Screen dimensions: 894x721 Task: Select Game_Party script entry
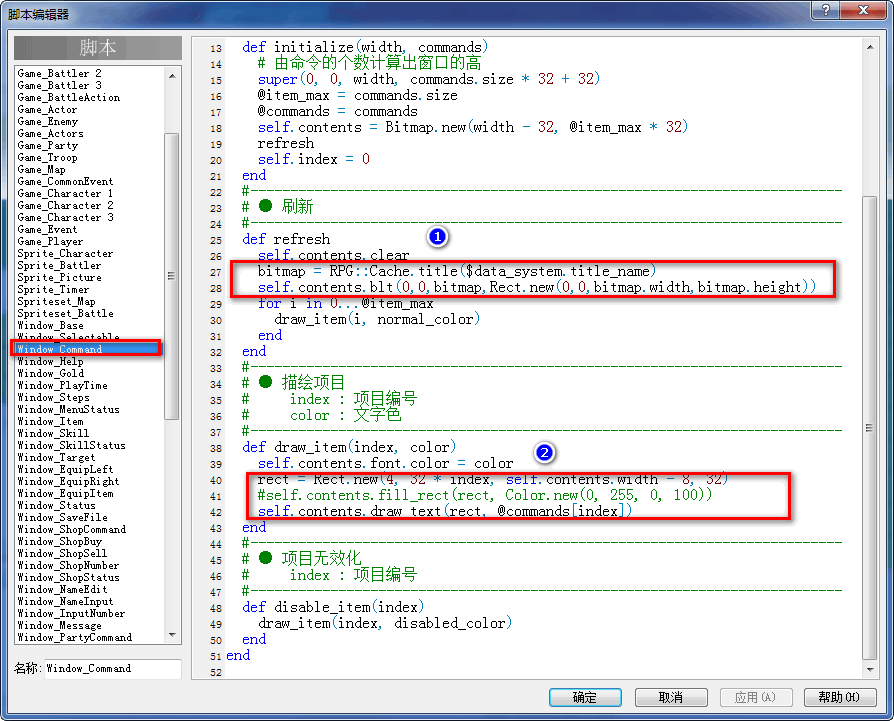[x=47, y=145]
